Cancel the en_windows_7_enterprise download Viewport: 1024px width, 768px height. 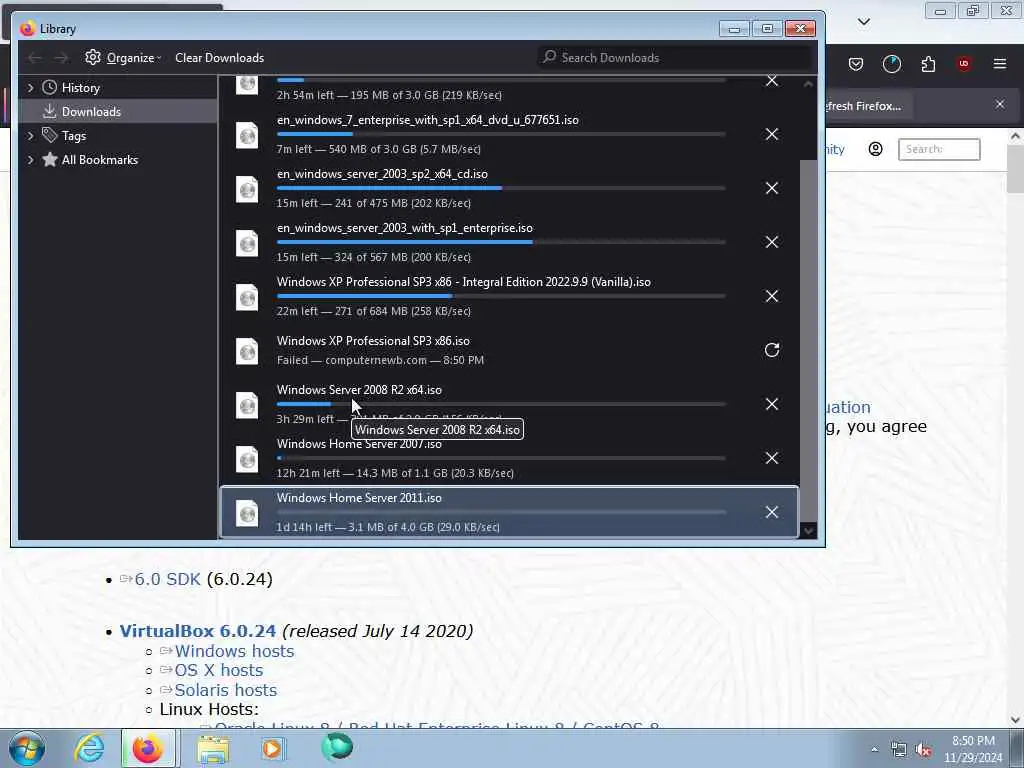coord(772,135)
